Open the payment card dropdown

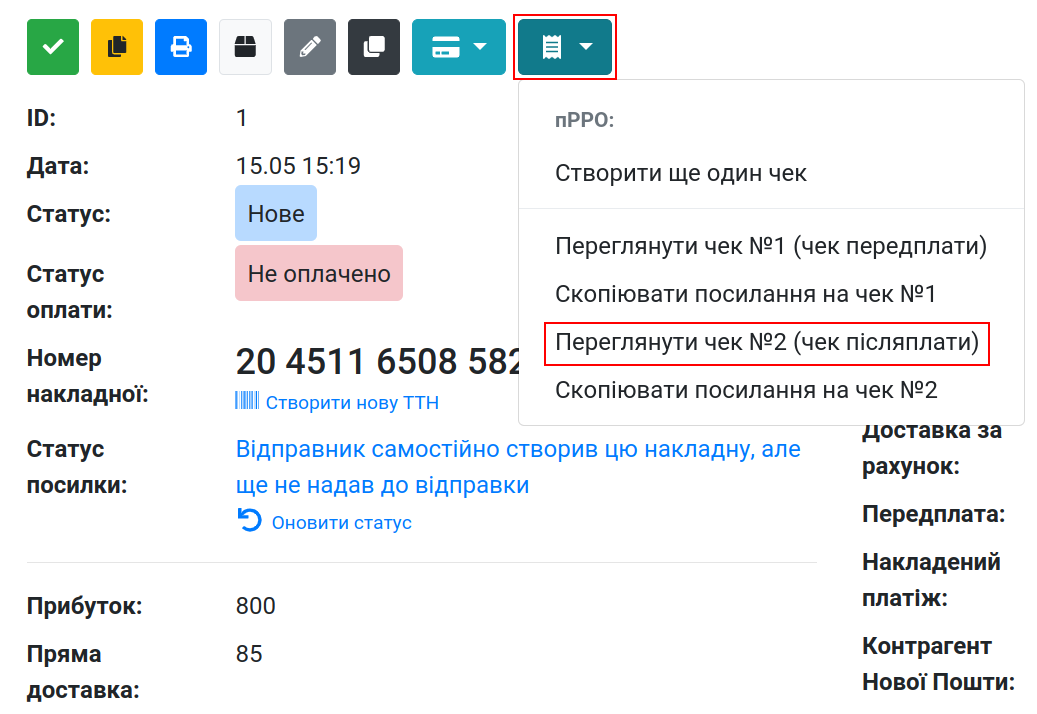coord(459,47)
